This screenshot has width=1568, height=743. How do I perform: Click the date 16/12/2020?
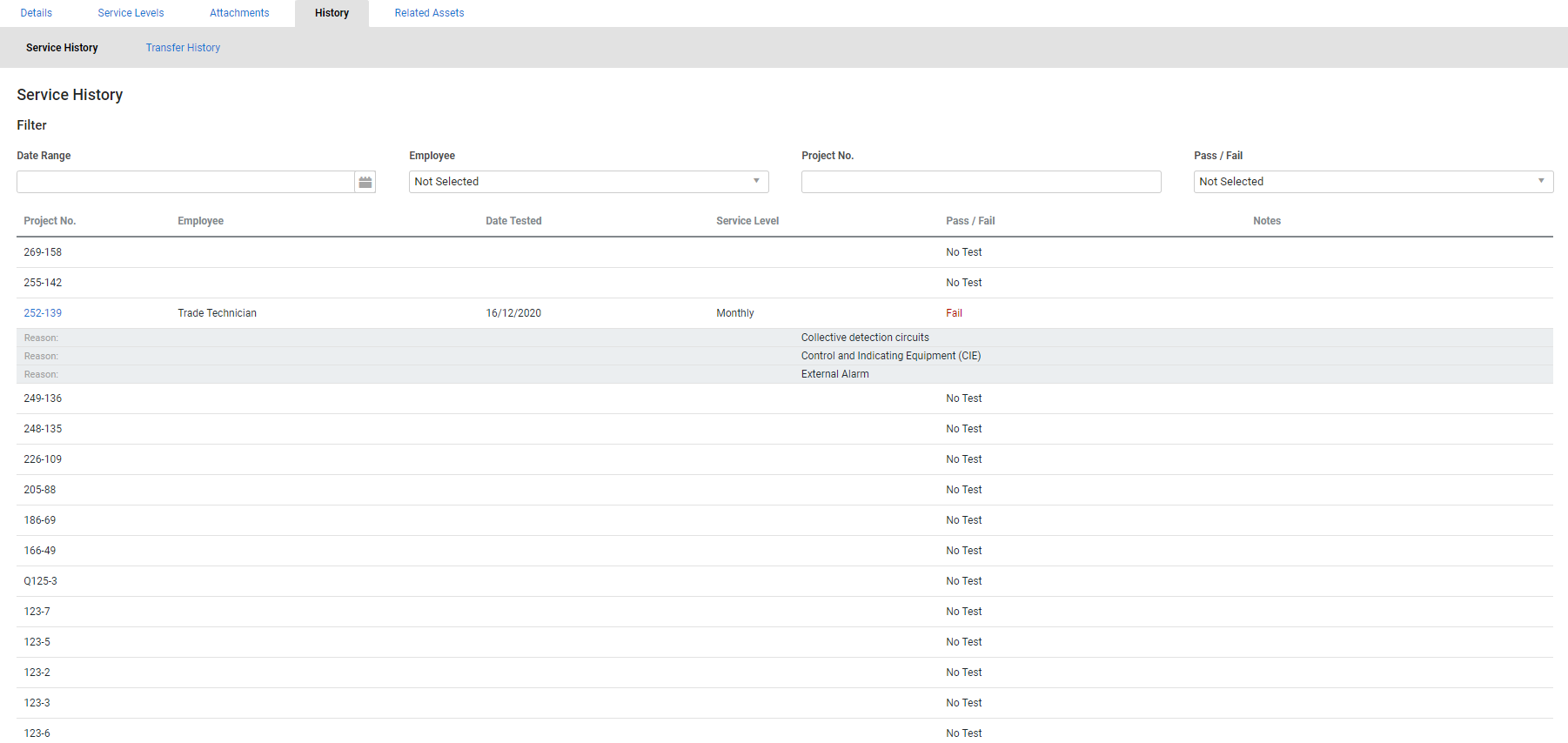(x=513, y=313)
